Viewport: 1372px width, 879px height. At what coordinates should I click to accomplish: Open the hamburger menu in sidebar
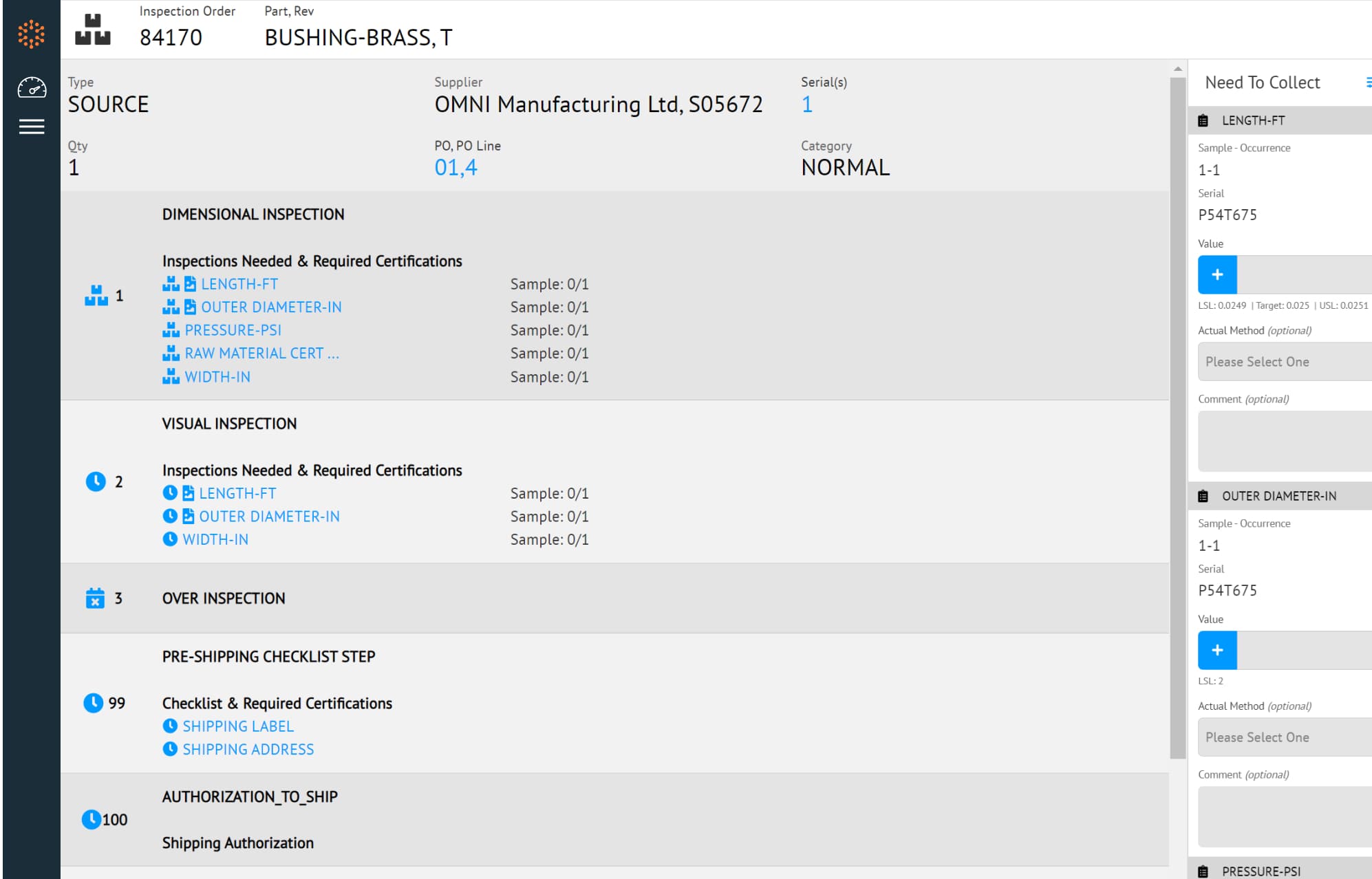[32, 127]
